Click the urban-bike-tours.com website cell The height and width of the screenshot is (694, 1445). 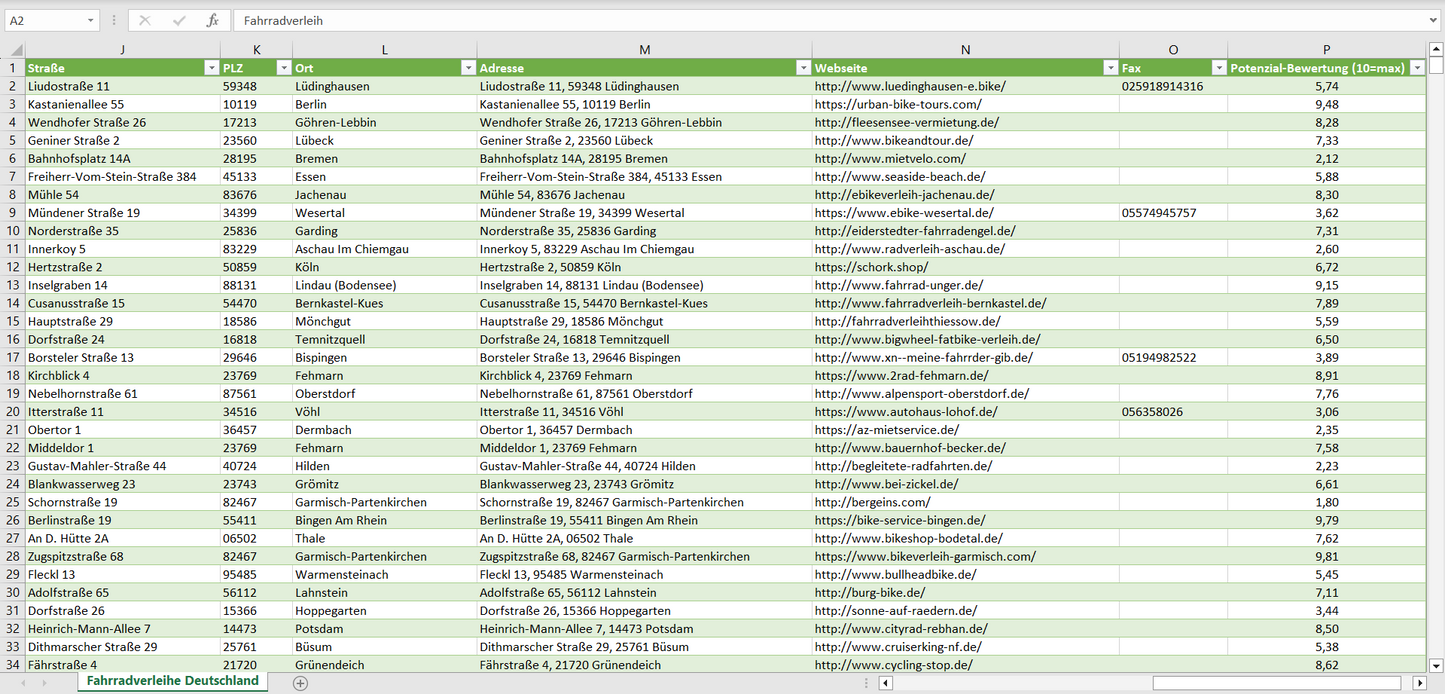[x=897, y=104]
